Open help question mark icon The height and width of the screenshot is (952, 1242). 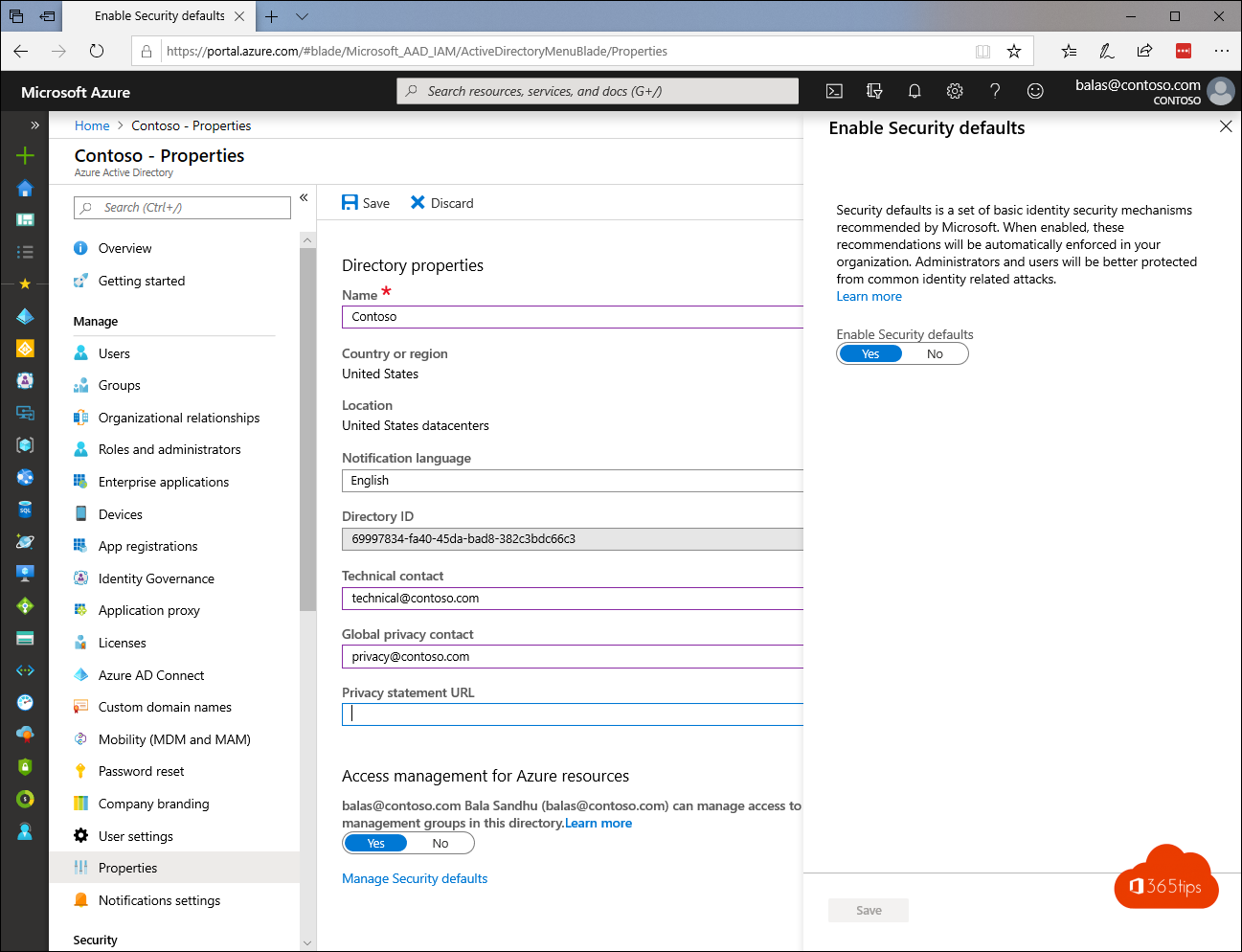[x=995, y=91]
